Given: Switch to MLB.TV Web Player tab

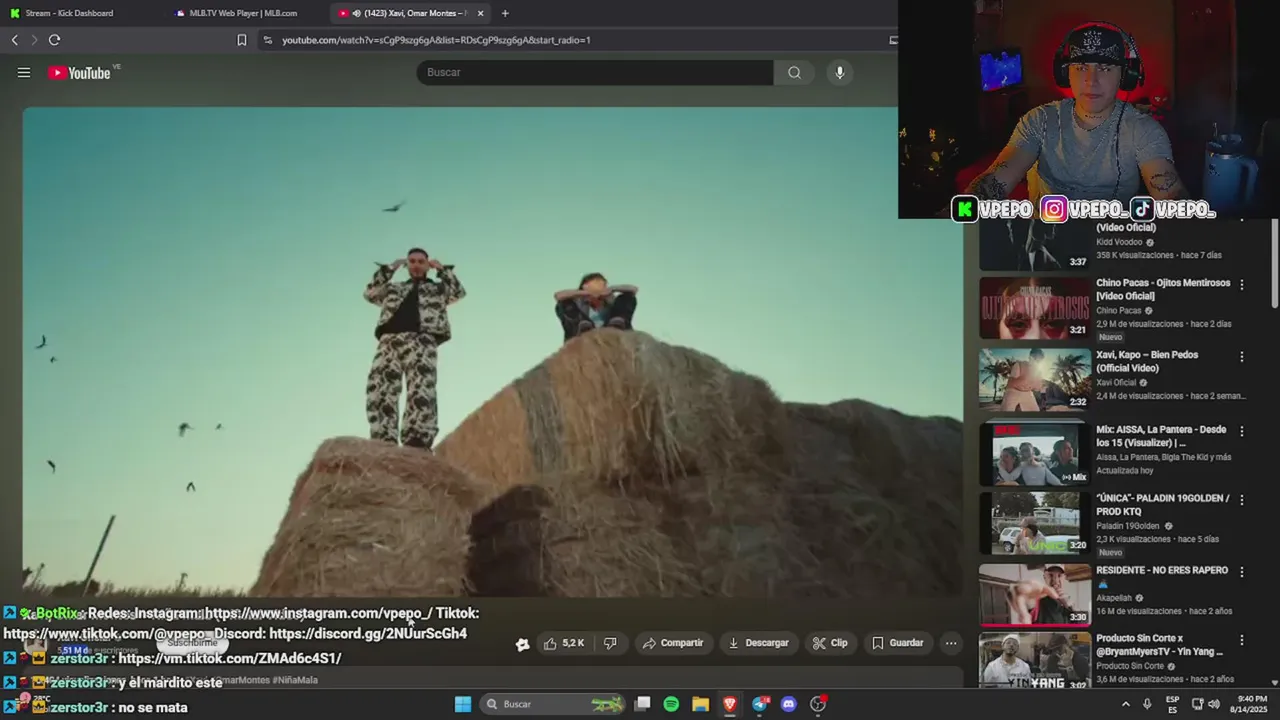Looking at the screenshot, I should pyautogui.click(x=243, y=13).
